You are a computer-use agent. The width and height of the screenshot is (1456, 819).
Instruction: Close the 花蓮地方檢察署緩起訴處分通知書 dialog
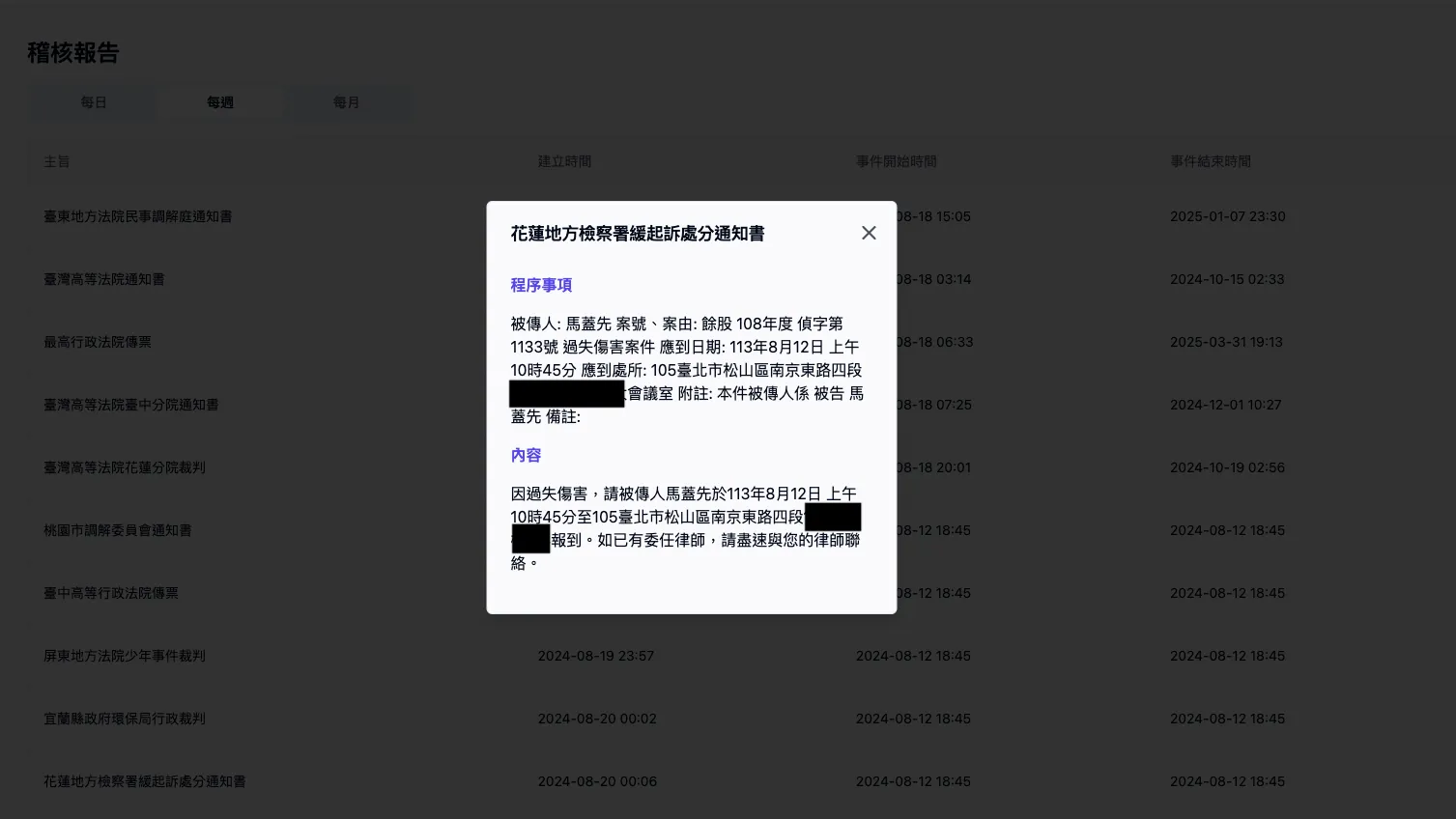pyautogui.click(x=868, y=233)
